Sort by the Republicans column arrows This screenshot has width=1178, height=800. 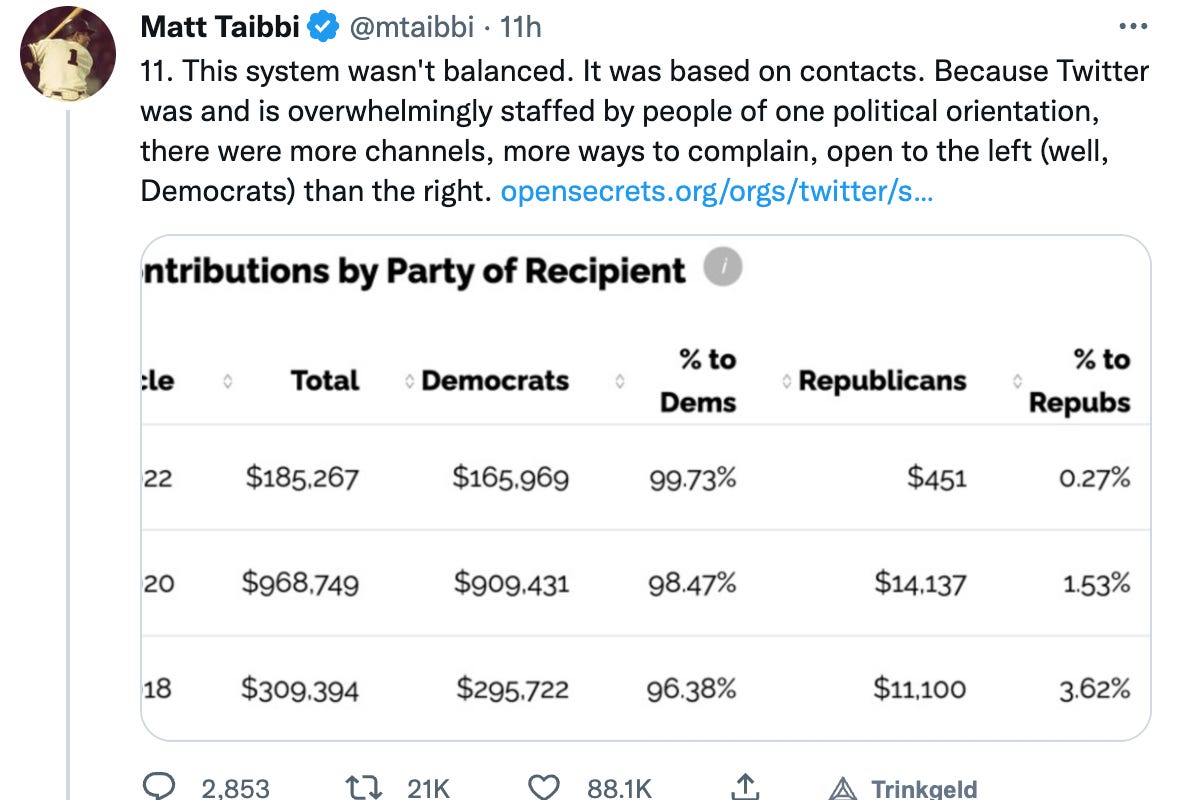tap(787, 382)
